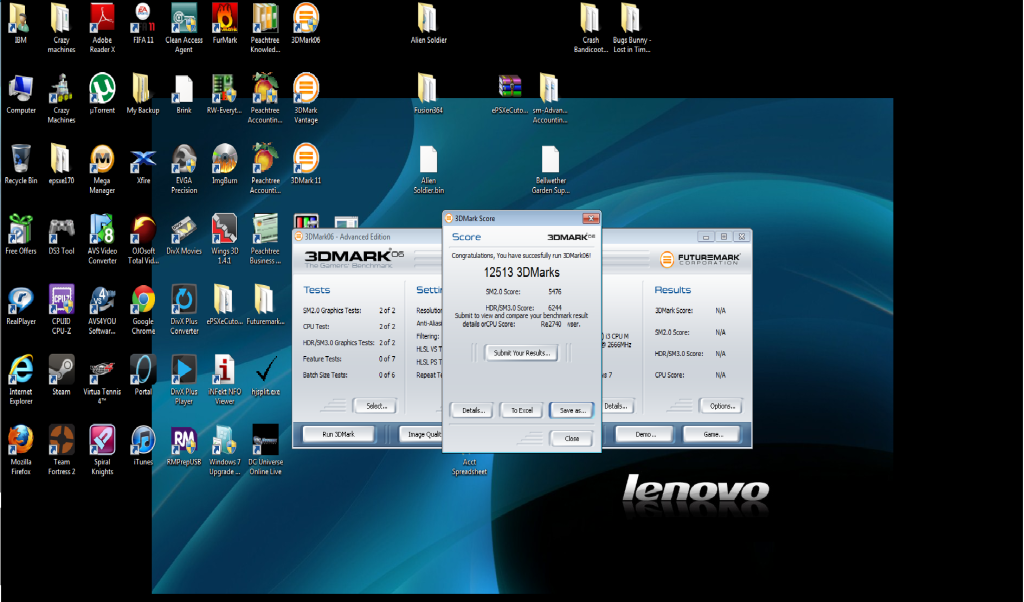Click Submit Your Results button
This screenshot has width=1024, height=602.
pyautogui.click(x=521, y=353)
